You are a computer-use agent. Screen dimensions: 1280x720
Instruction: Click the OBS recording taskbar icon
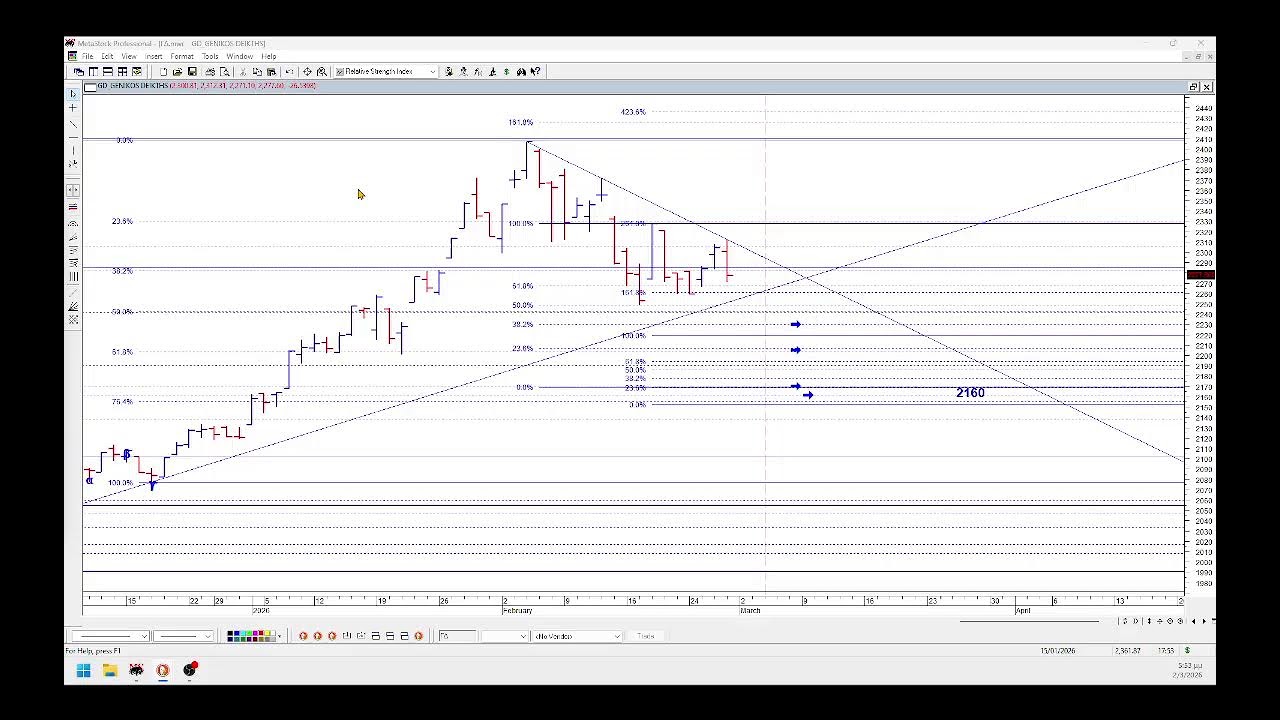(190, 670)
